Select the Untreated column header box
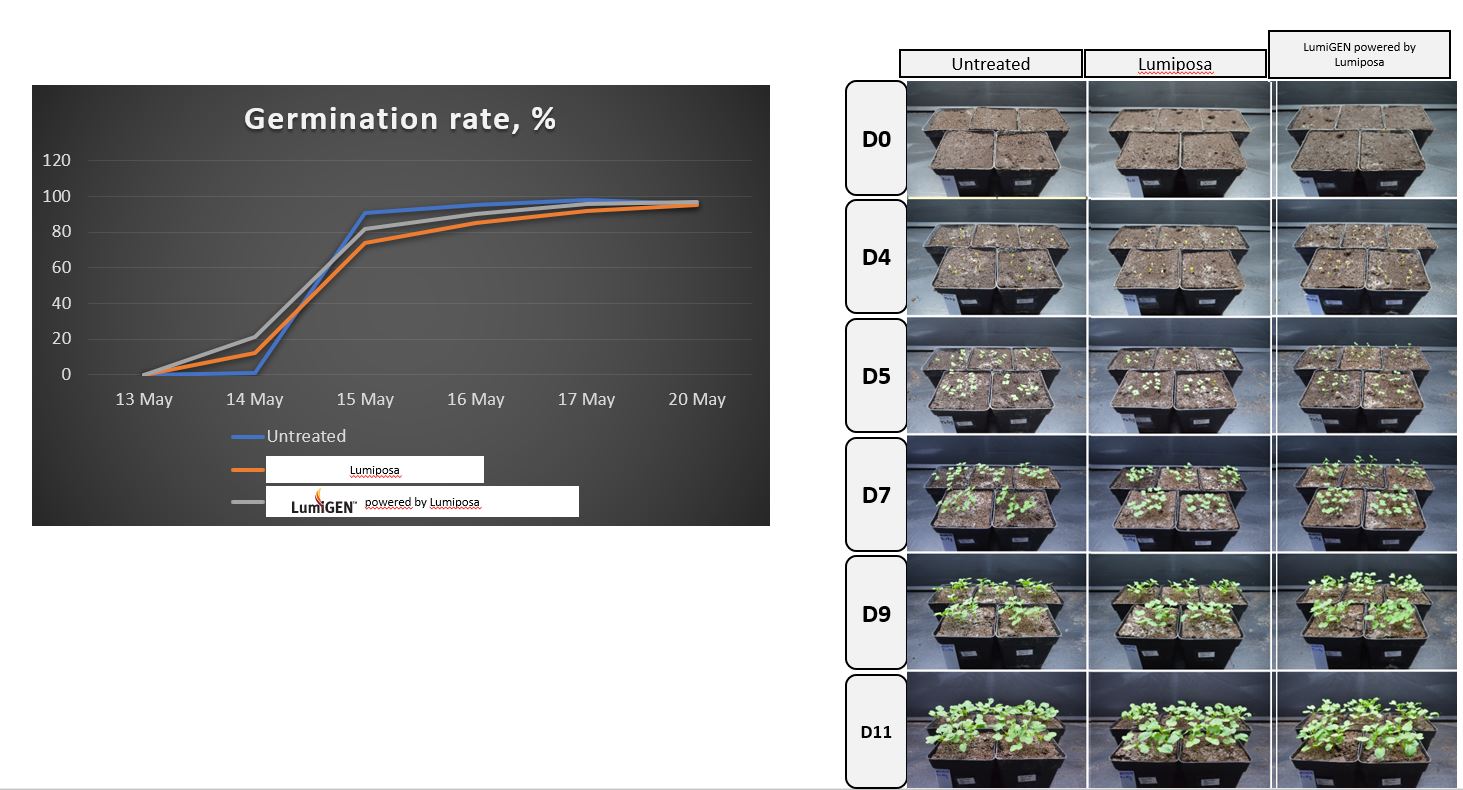 point(990,64)
